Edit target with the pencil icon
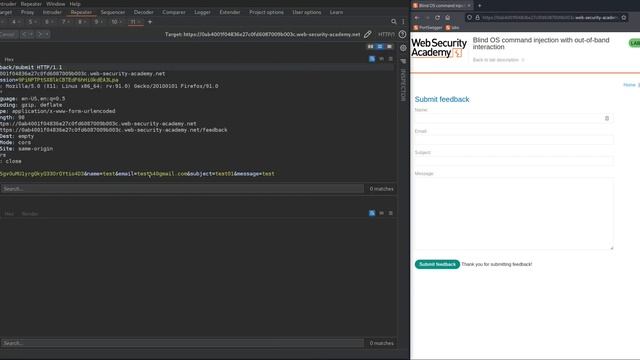This screenshot has height=360, width=640. tap(368, 34)
